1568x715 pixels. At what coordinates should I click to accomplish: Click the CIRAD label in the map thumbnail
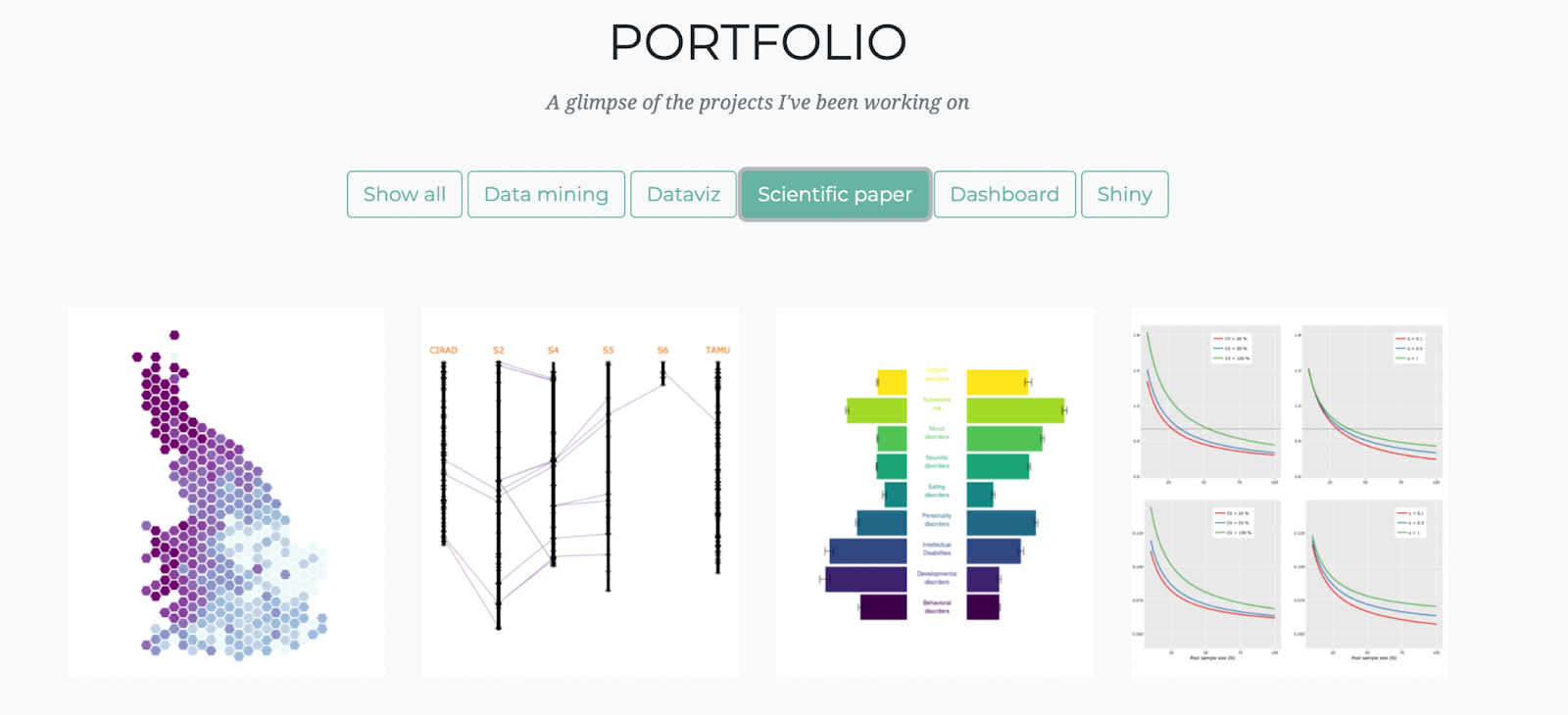click(x=443, y=350)
